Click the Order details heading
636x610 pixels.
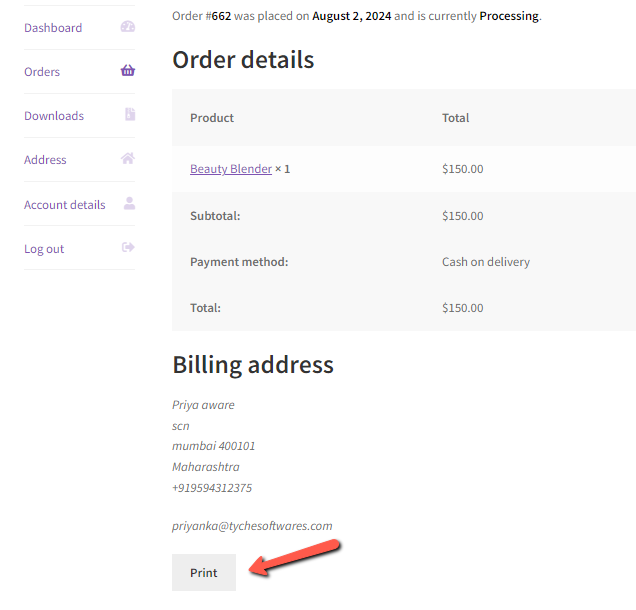pyautogui.click(x=243, y=60)
